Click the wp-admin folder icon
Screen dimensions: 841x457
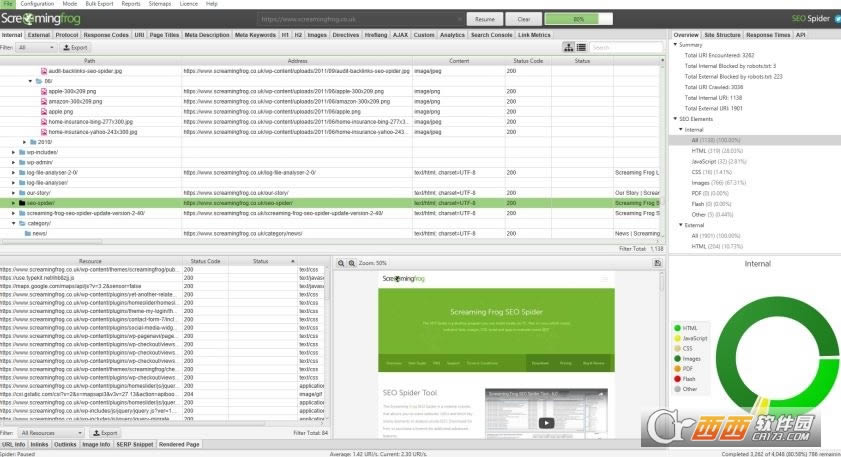22,163
